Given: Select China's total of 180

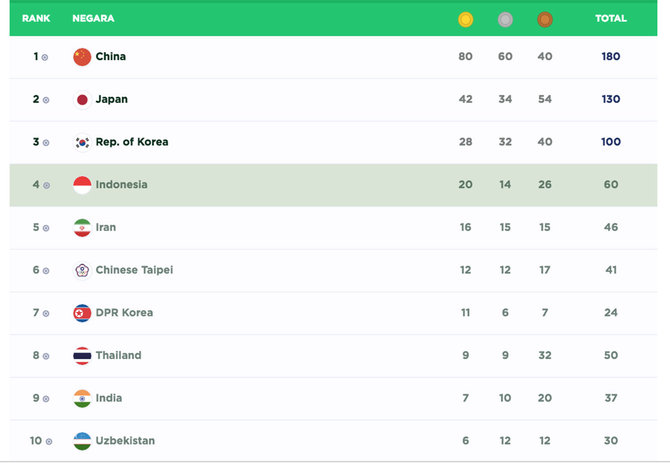Looking at the screenshot, I should 611,56.
